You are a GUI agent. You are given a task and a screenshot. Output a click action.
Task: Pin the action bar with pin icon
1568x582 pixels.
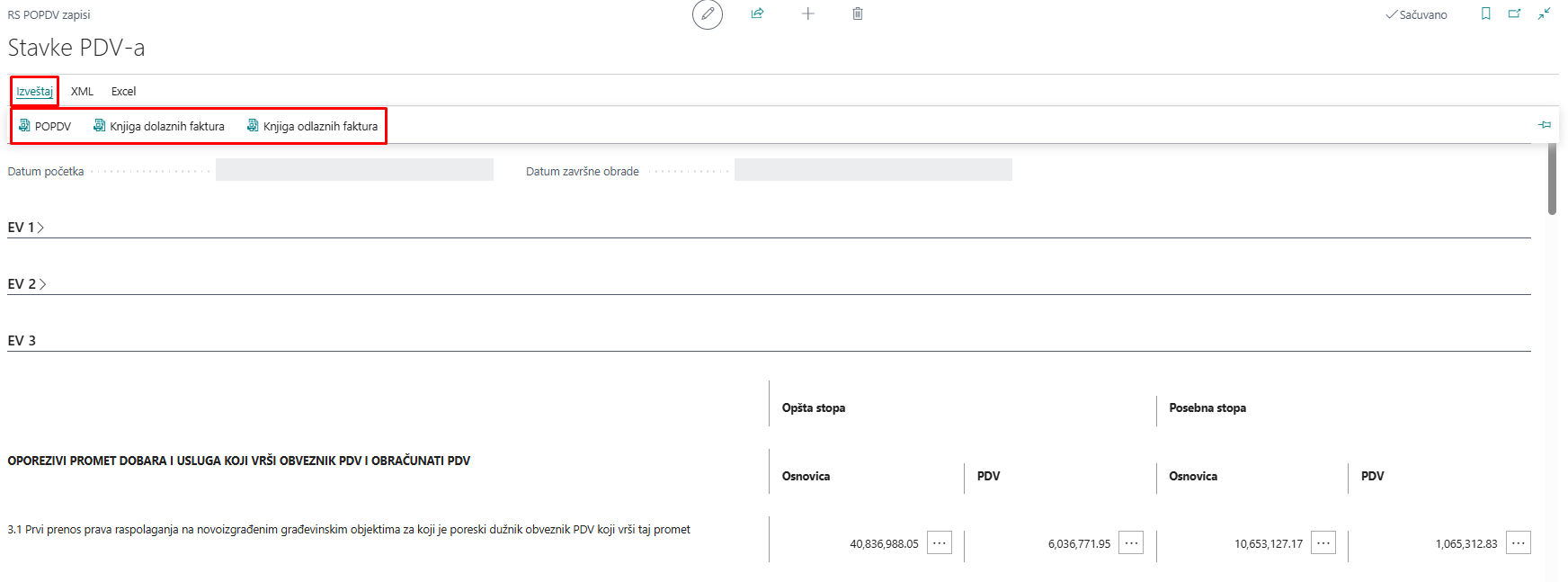point(1545,125)
